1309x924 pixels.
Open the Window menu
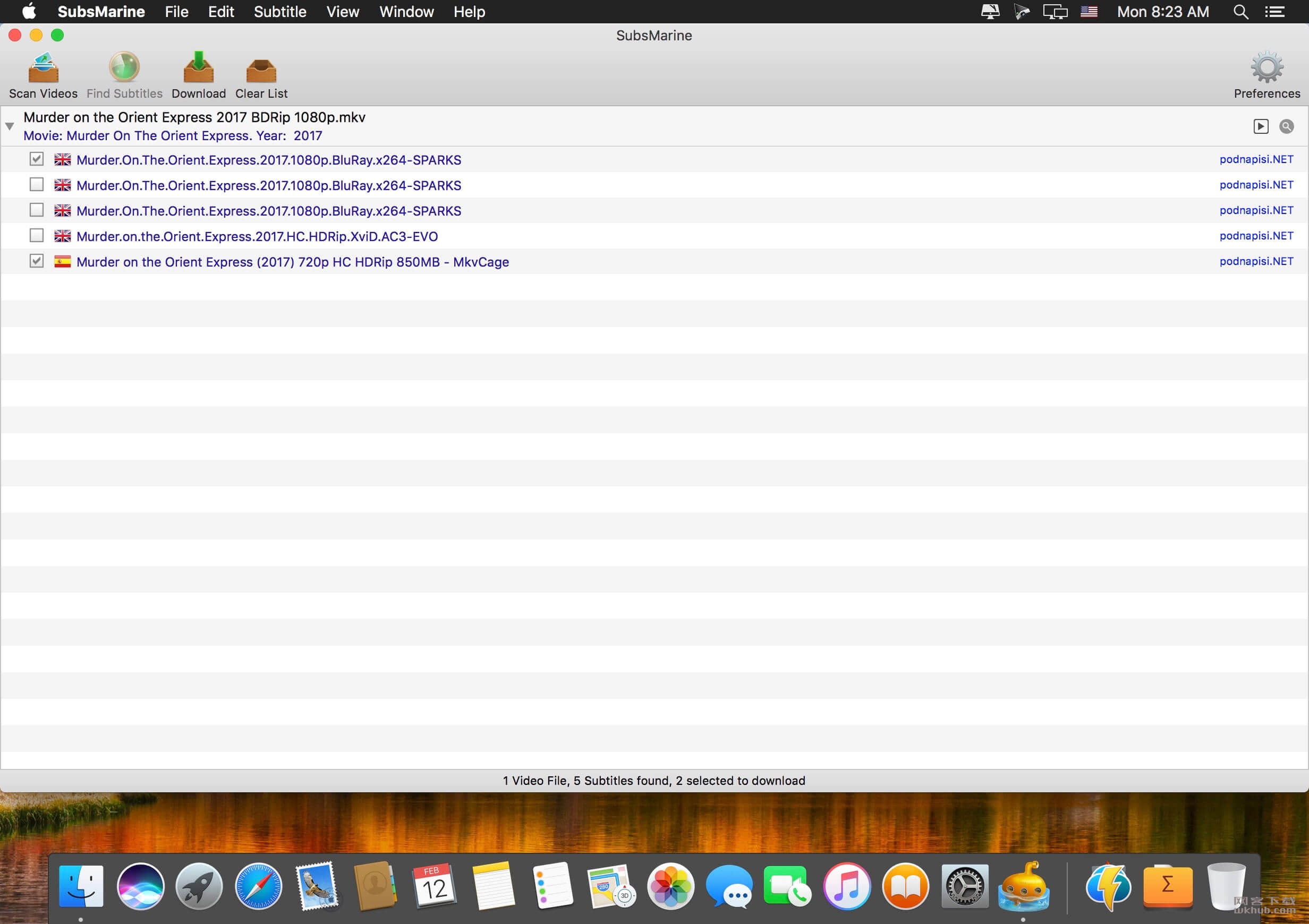click(x=406, y=11)
